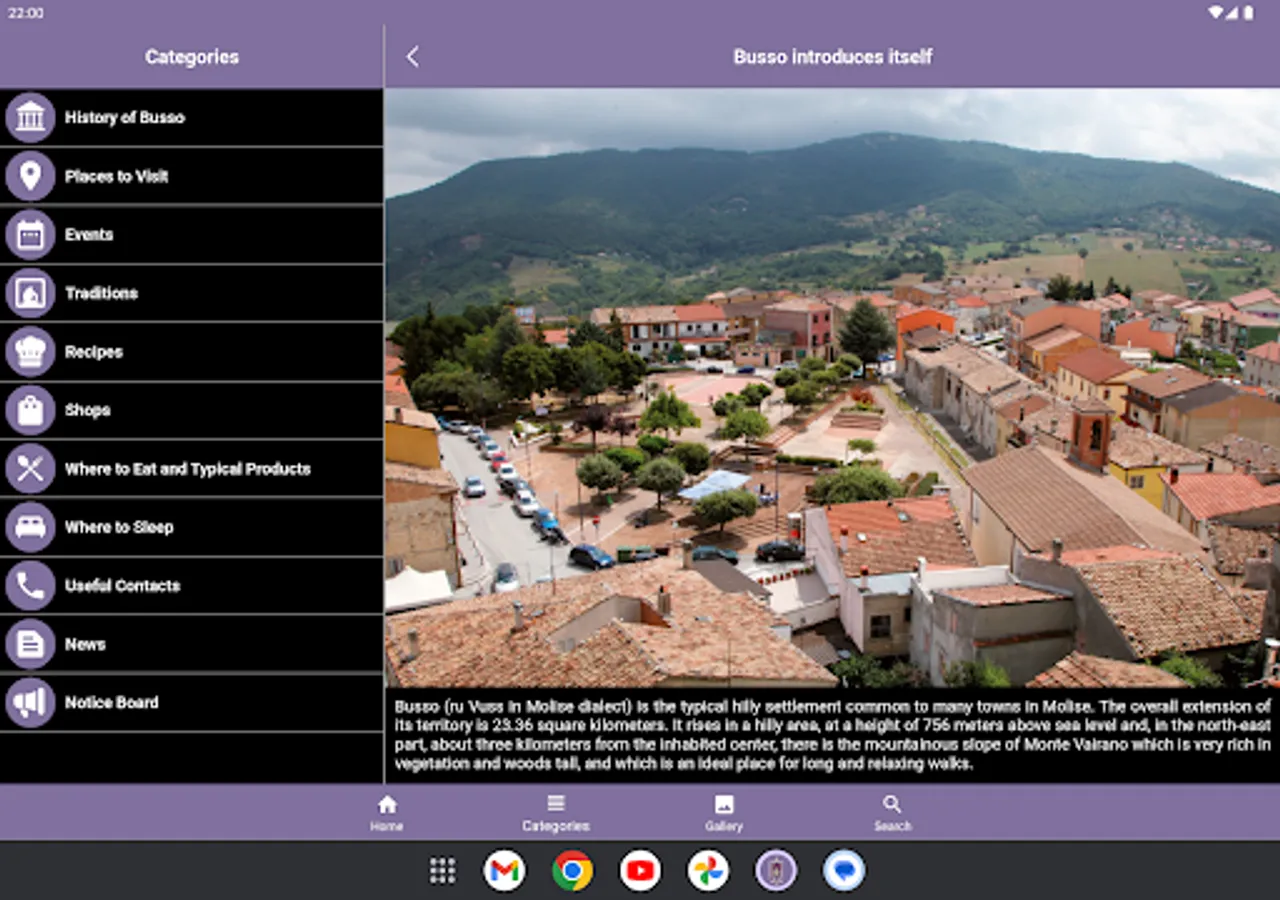Click the Where to Sleep bed icon

30,527
